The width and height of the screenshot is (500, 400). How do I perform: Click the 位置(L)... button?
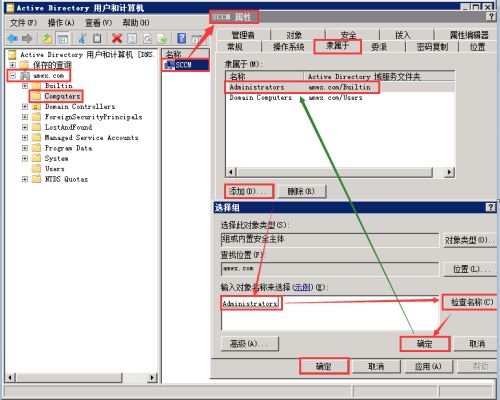(470, 269)
